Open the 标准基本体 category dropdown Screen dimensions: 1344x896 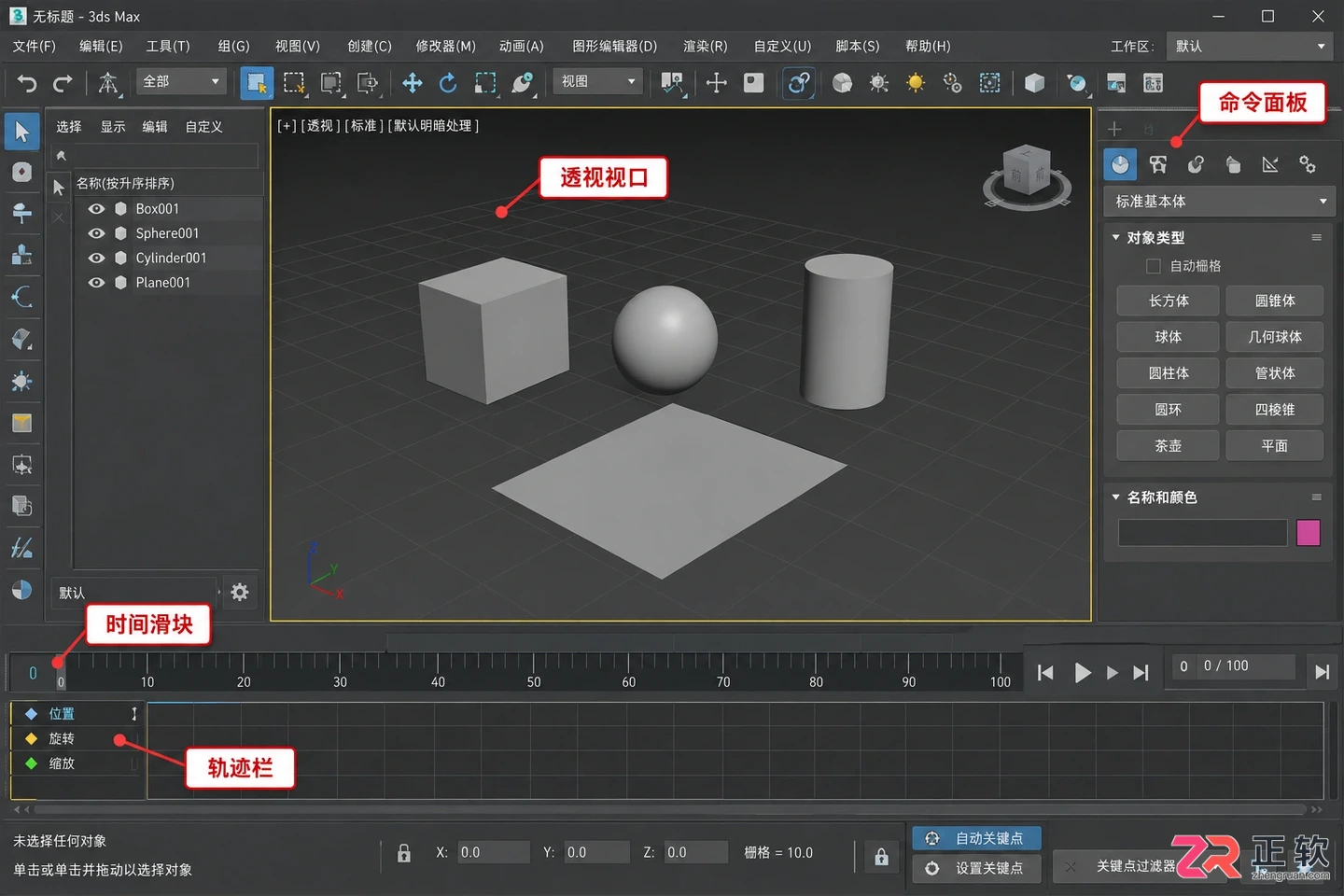(1219, 201)
